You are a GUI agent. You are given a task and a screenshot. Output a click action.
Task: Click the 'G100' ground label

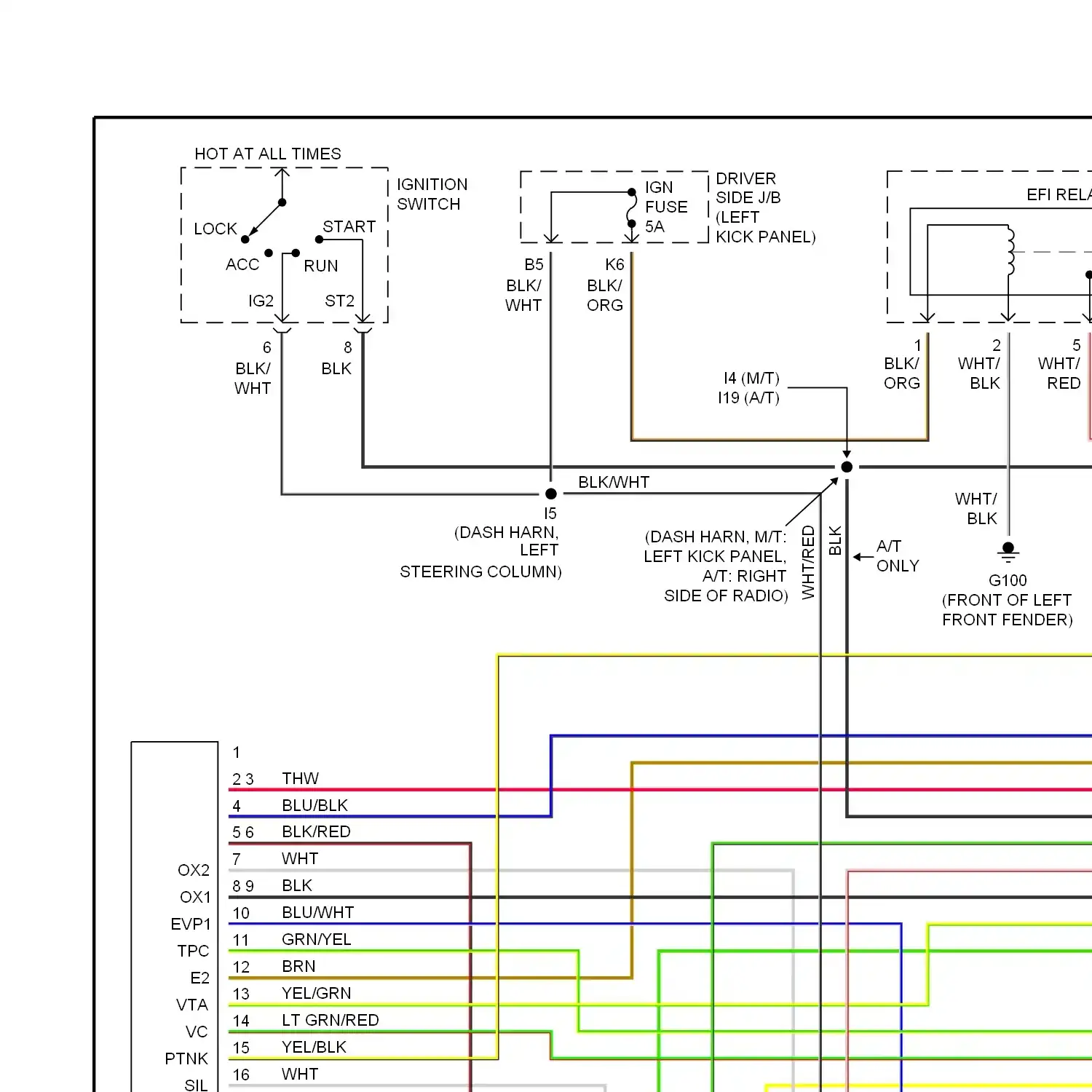(x=1008, y=580)
